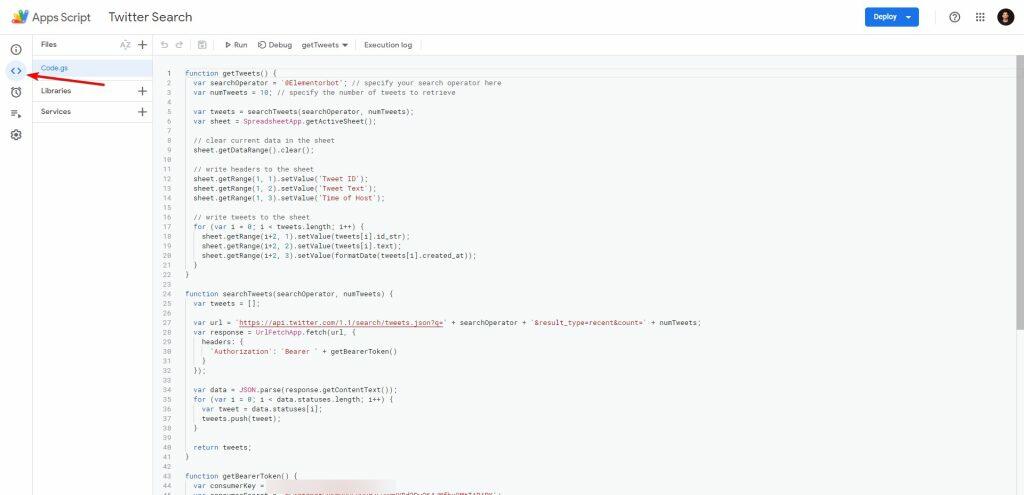This screenshot has width=1024, height=495.
Task: Save project with disk icon
Action: [x=202, y=45]
